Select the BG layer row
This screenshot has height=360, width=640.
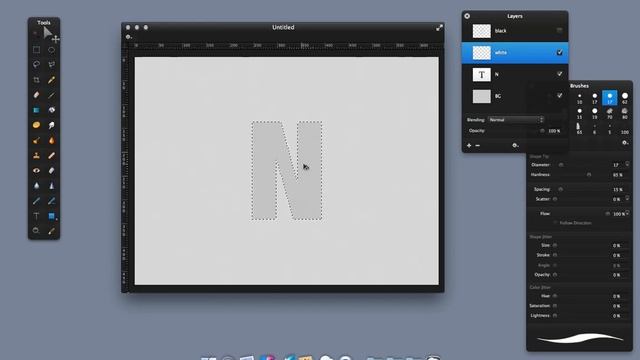pyautogui.click(x=515, y=96)
